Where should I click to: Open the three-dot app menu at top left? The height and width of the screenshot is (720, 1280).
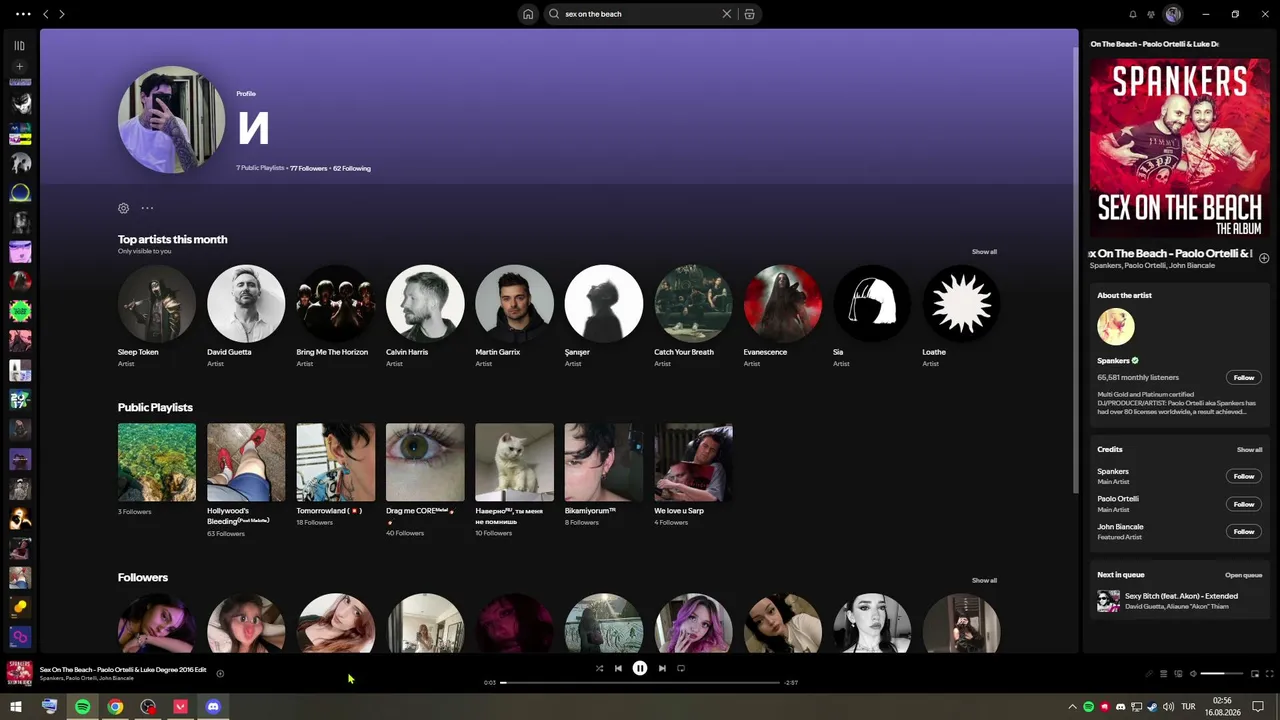coord(23,14)
